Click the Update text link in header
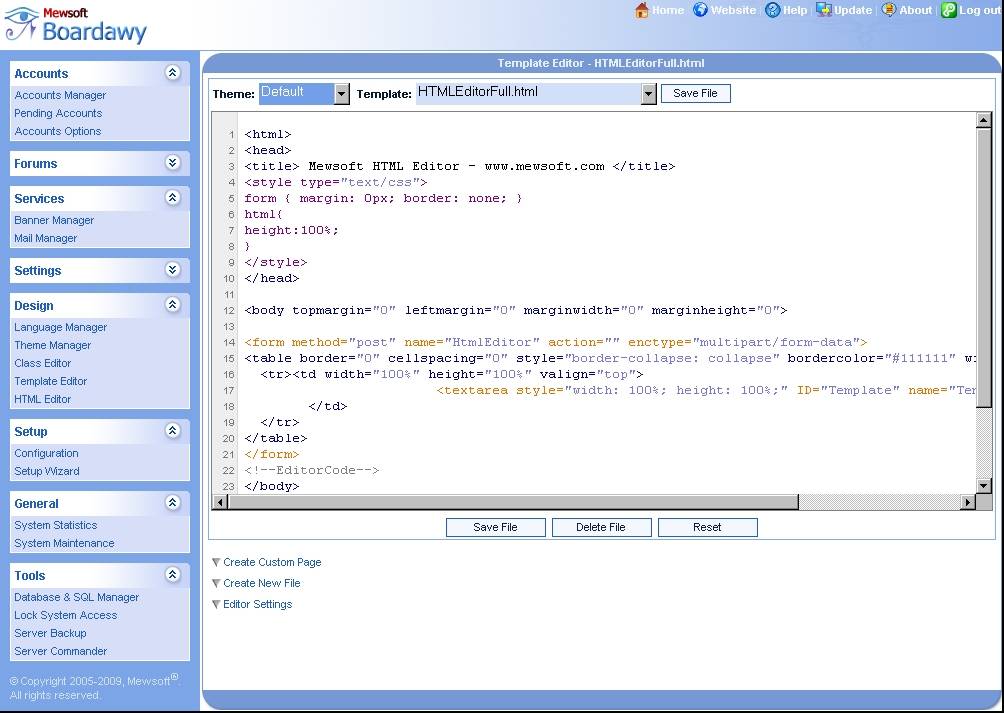 coord(853,10)
